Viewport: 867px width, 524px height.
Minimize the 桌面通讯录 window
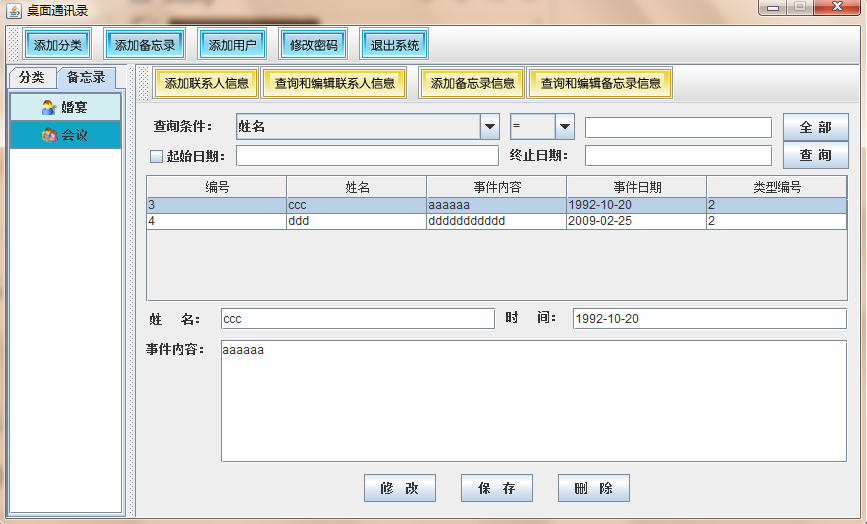pos(773,8)
